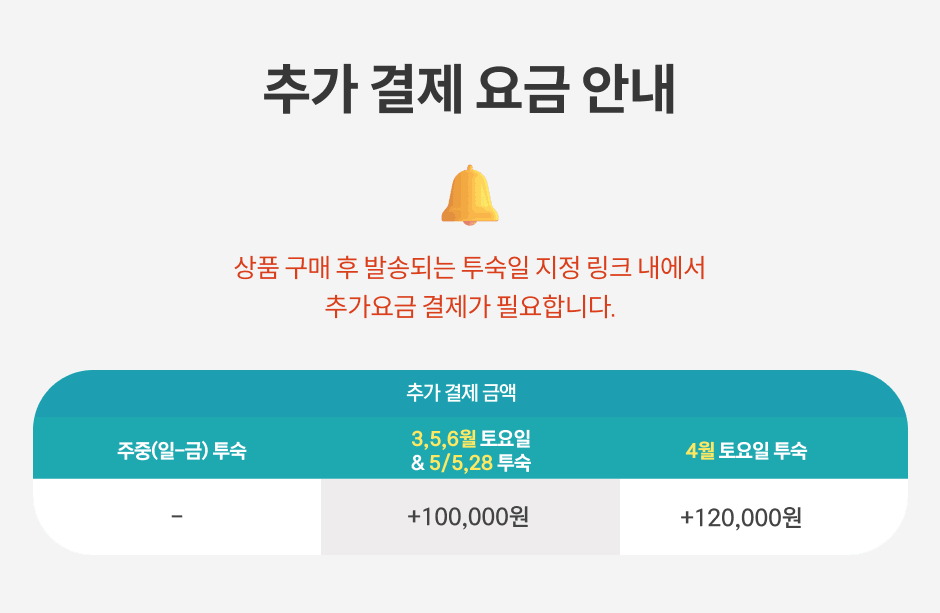Select the red line 상품 구매 후 발송되는

click(x=470, y=267)
